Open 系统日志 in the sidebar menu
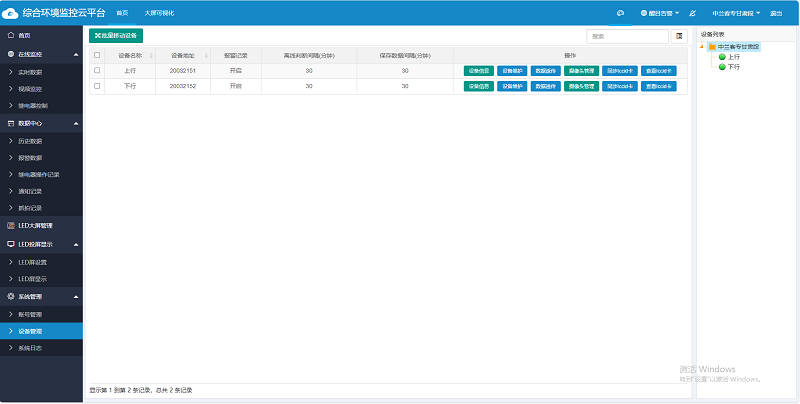 pos(30,347)
